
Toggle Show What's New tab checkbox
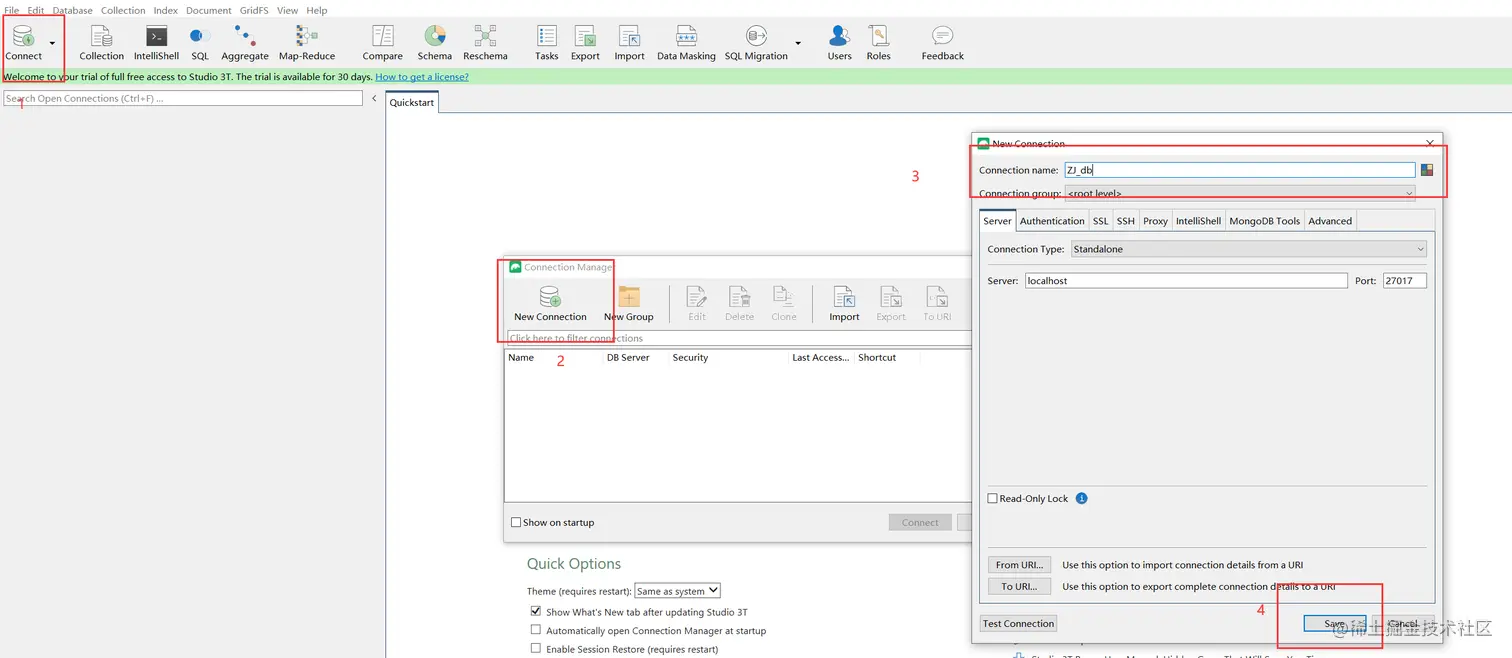tap(536, 611)
